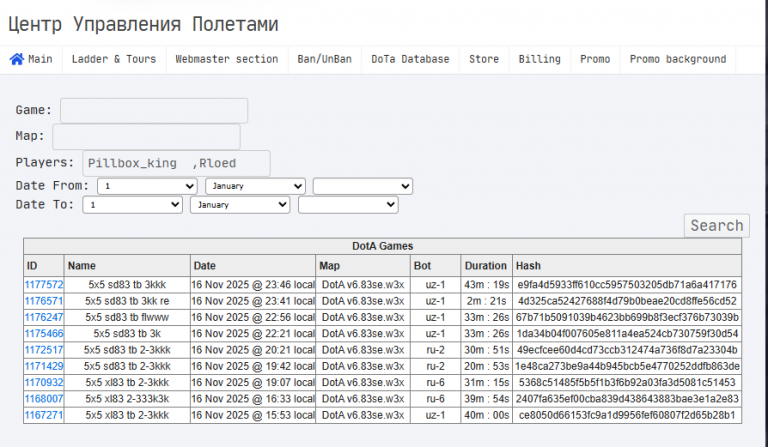
Task: Expand the Date From year dropdown
Action: 362,186
